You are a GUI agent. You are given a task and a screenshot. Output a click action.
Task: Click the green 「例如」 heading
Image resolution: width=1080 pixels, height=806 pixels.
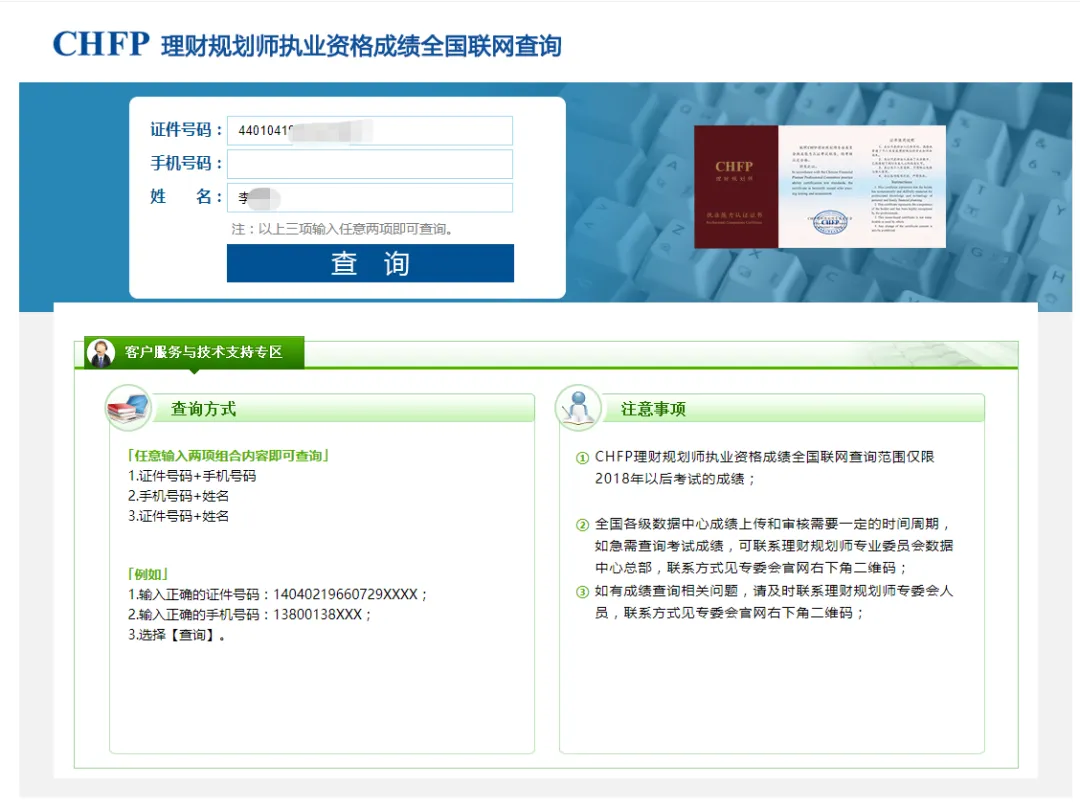click(148, 574)
